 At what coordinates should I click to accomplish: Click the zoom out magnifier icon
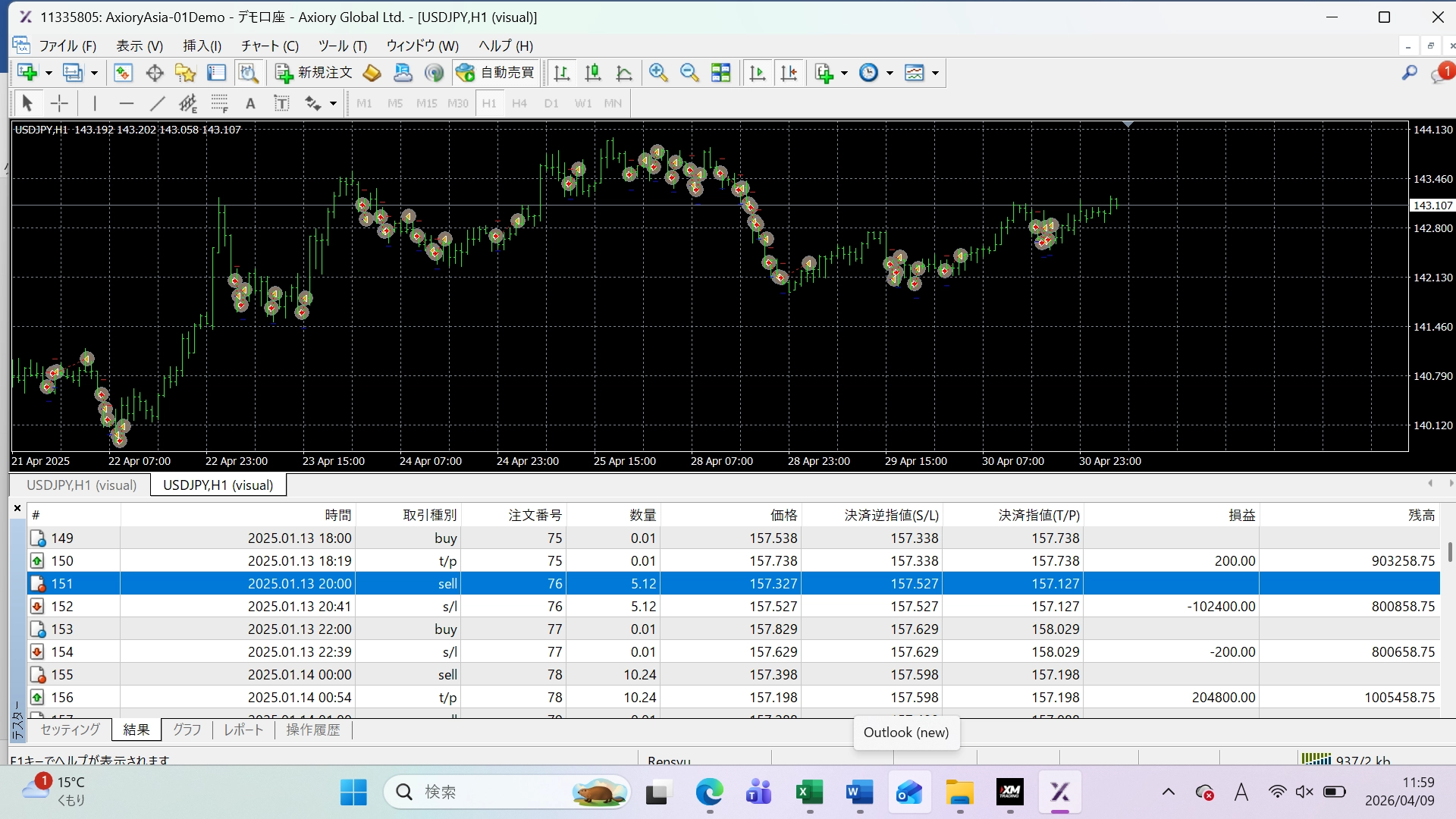point(689,73)
